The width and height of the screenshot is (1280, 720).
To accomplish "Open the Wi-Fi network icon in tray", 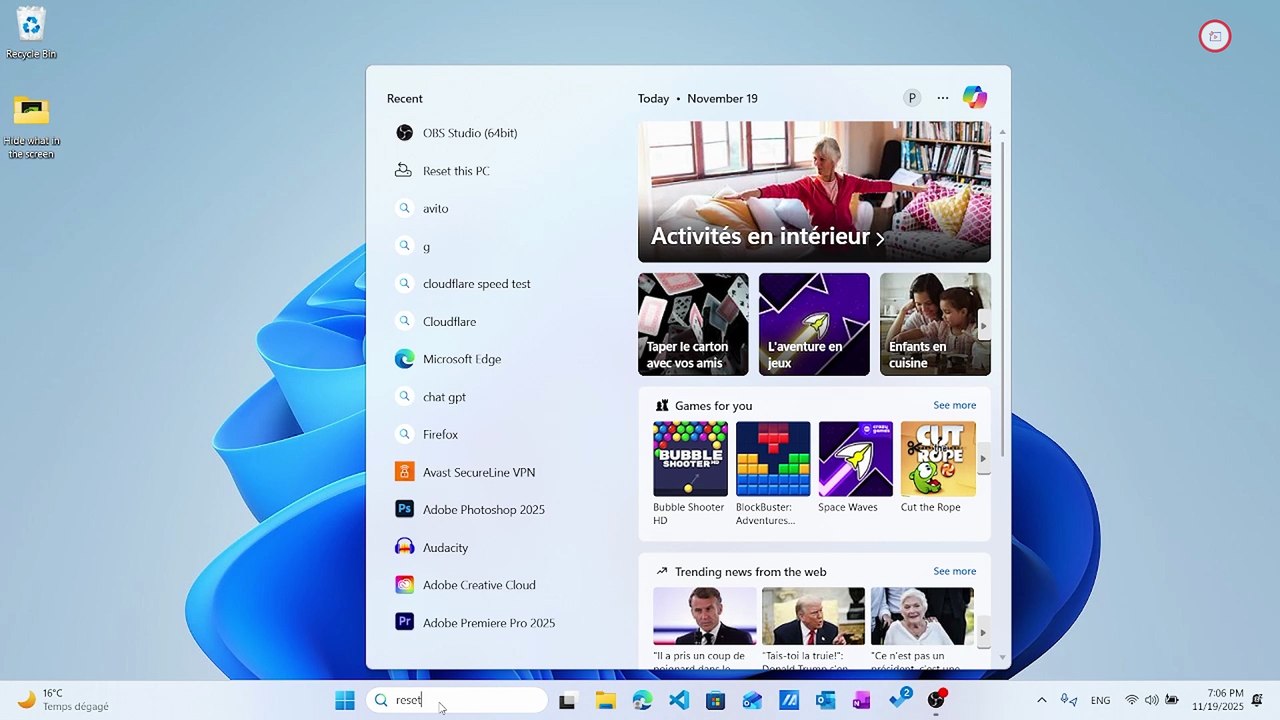I will coord(1132,700).
